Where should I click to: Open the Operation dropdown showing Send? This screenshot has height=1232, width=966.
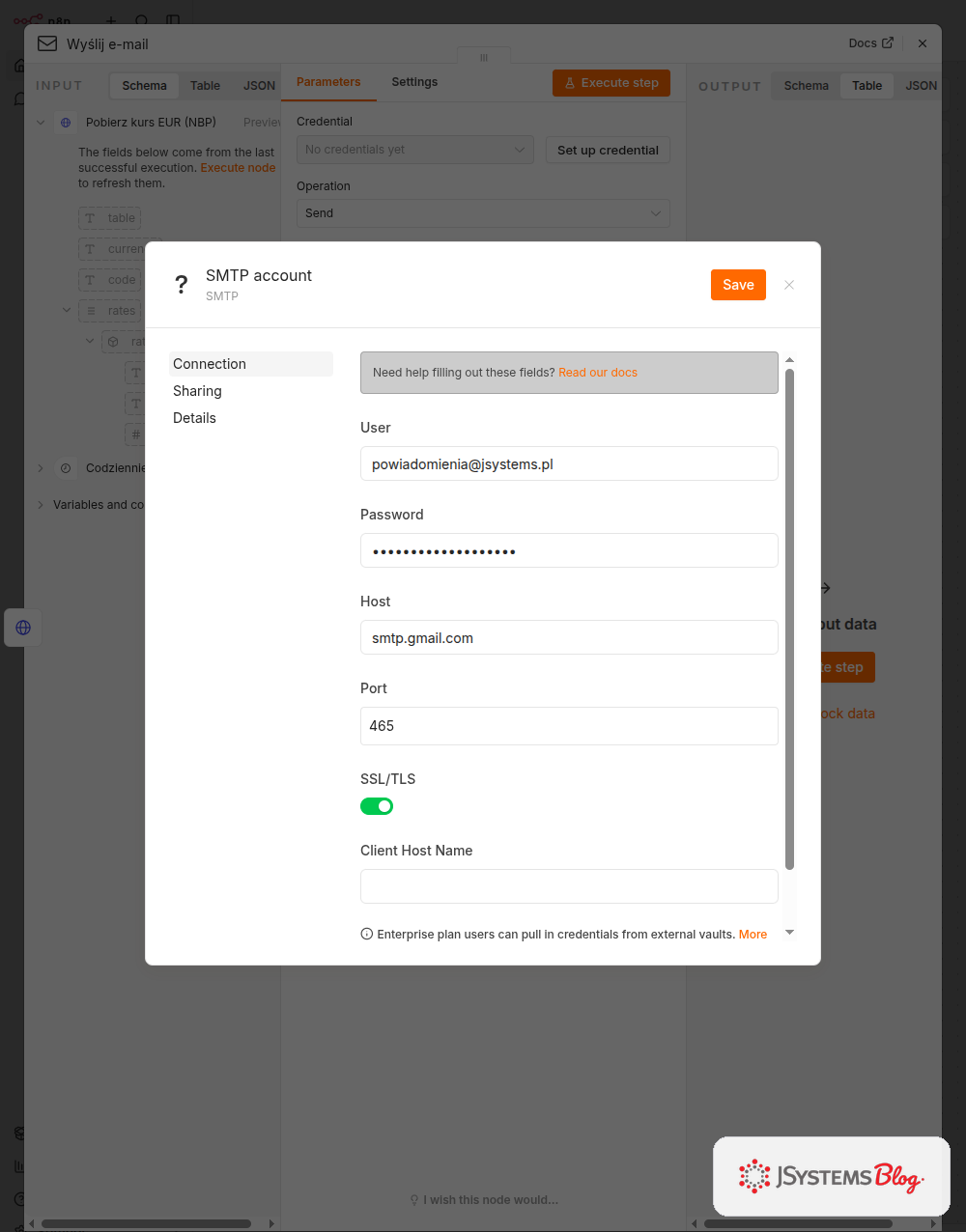[x=483, y=213]
